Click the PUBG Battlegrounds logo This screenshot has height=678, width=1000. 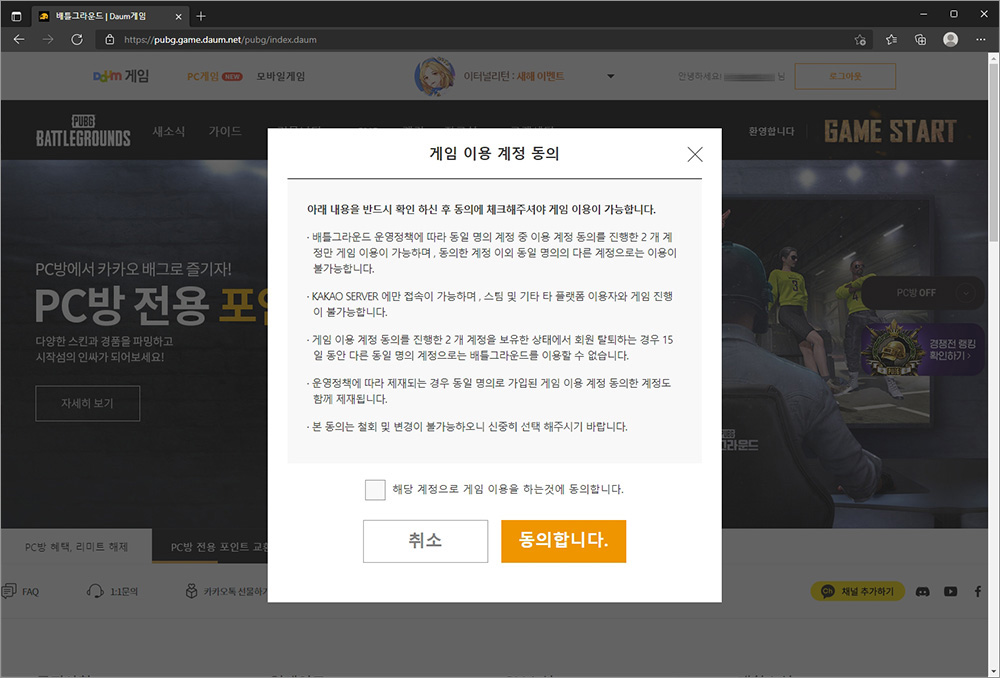(83, 131)
